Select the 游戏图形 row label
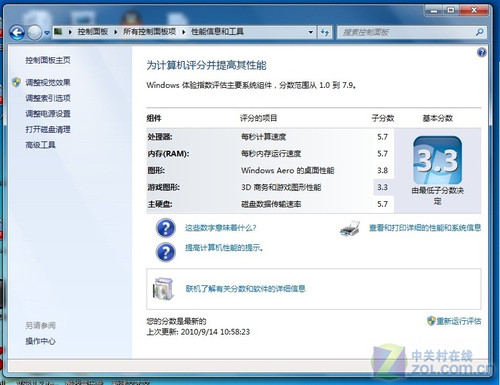Image resolution: width=500 pixels, height=385 pixels. 163,187
